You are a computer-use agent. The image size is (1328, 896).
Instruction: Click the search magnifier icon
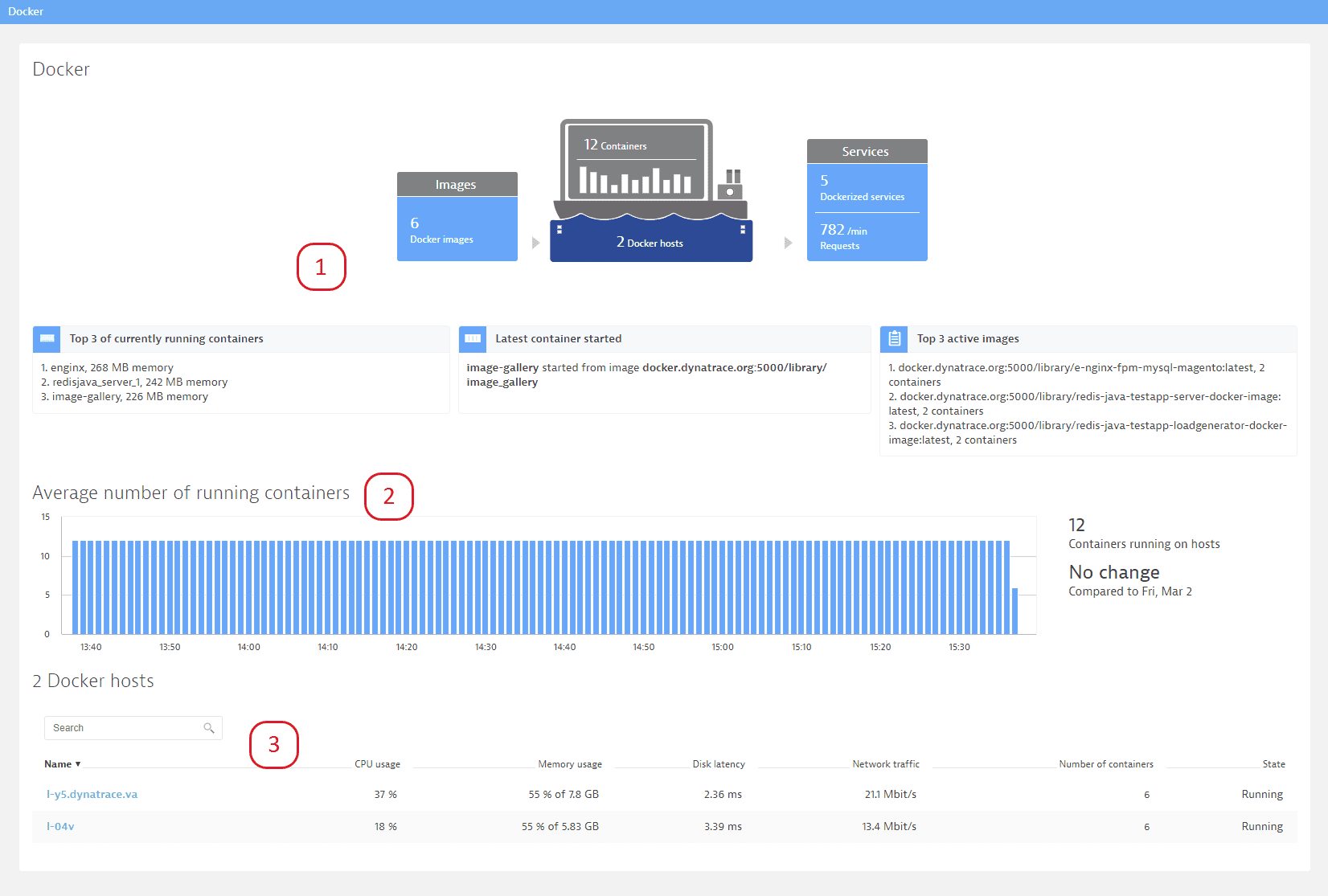click(x=209, y=728)
